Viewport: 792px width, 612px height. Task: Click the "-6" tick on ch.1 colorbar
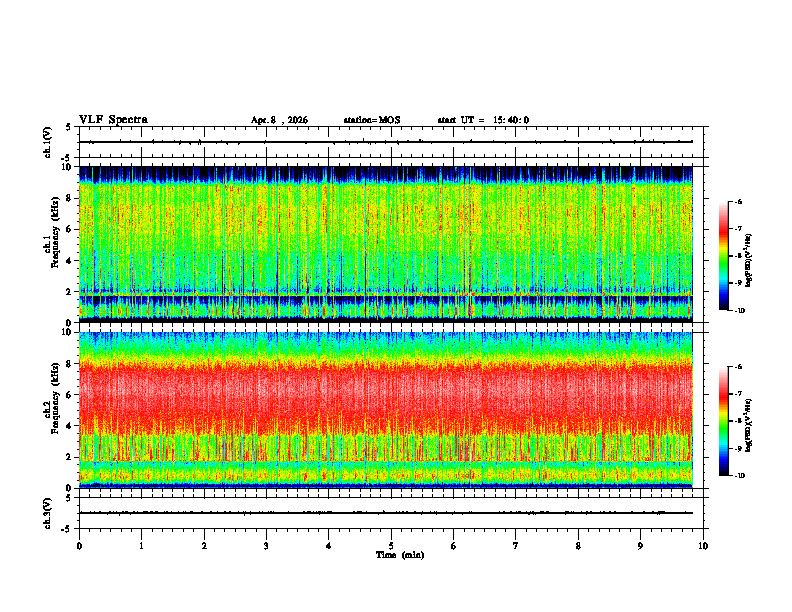739,202
